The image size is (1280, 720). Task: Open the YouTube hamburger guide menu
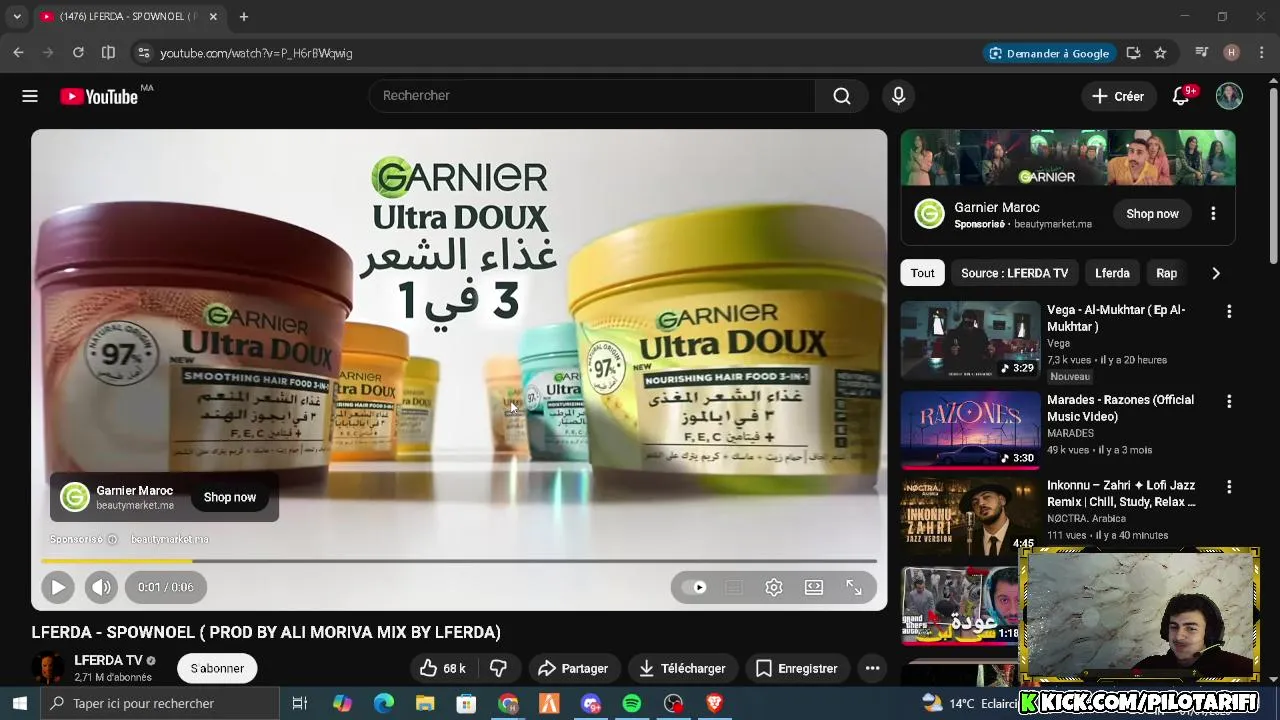point(30,96)
